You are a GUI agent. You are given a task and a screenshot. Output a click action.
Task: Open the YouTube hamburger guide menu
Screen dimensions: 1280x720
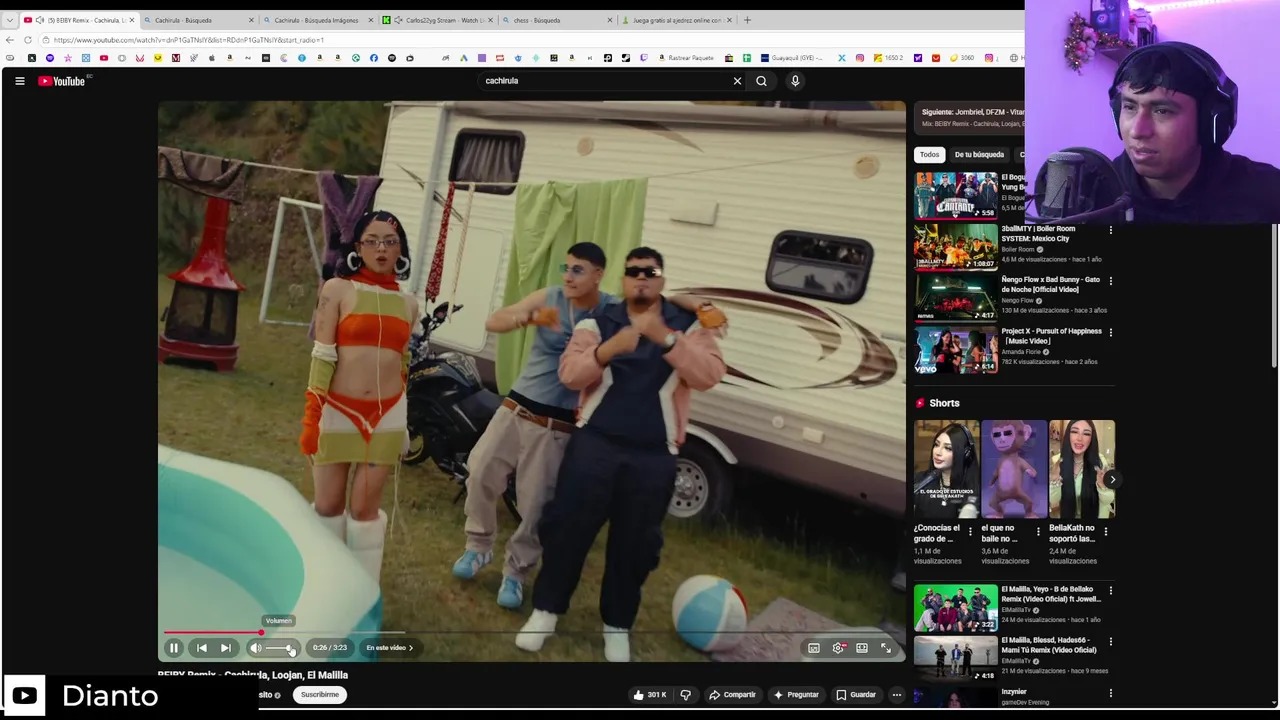(x=19, y=81)
